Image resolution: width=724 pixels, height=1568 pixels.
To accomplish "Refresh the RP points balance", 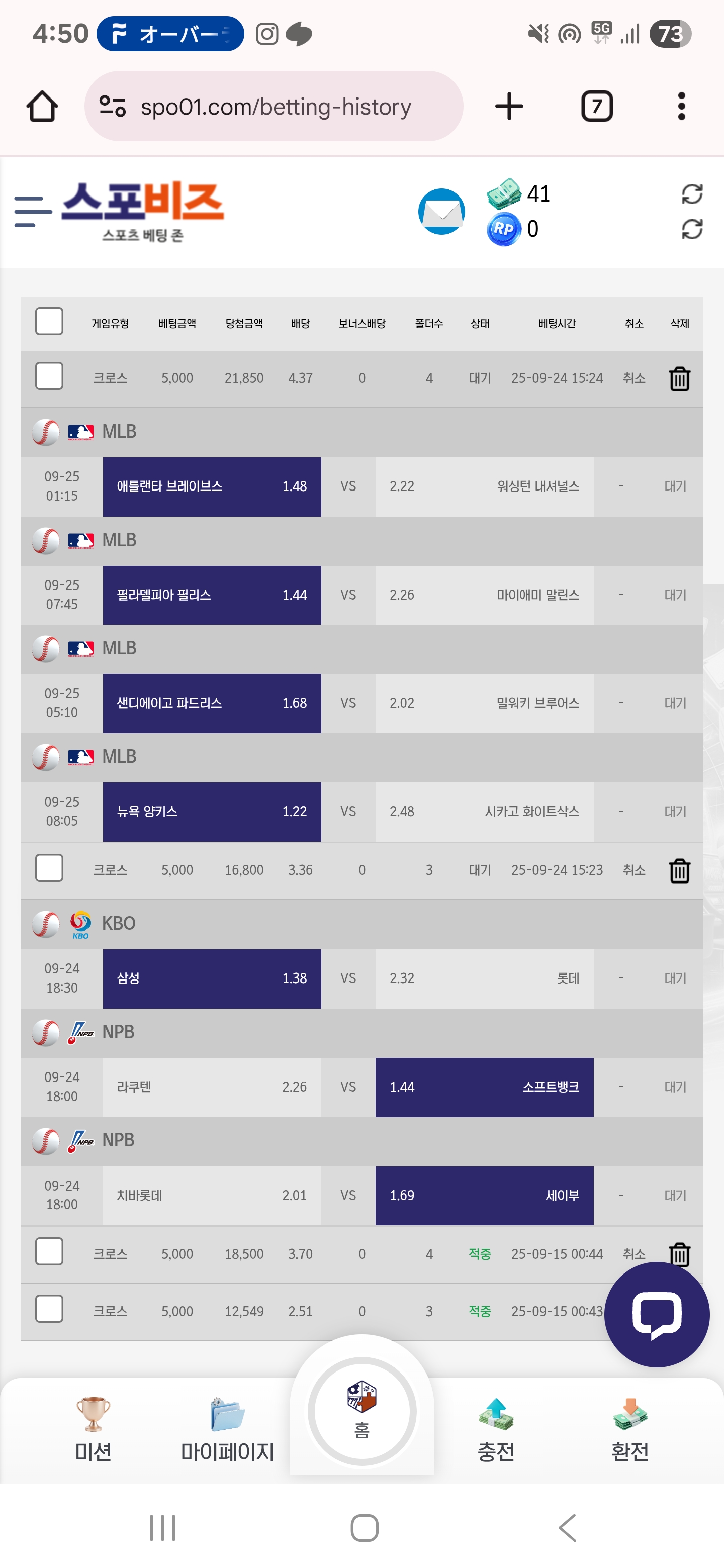I will 692,230.
